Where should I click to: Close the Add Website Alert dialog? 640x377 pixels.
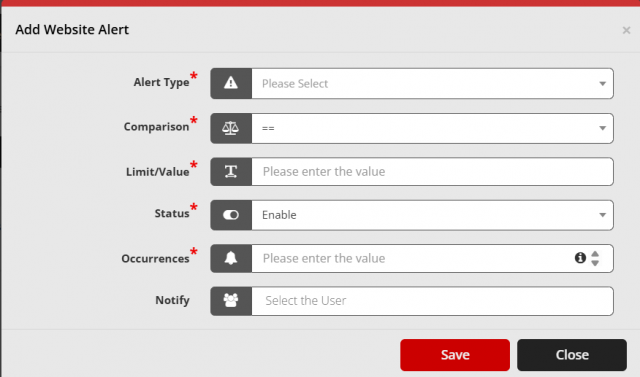click(626, 30)
